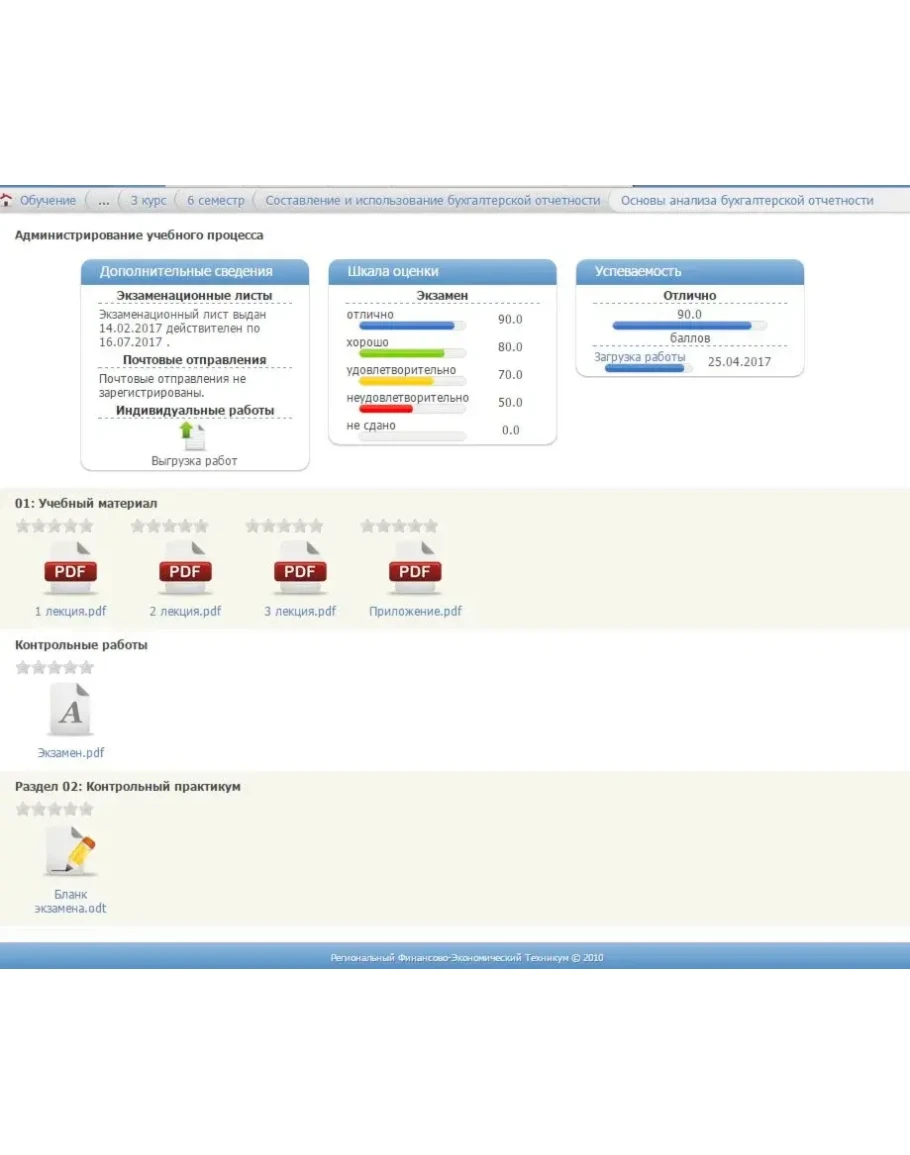Open Составление и использование бухгалтерской отчетности breadcrumb
This screenshot has width=910, height=1155.
pyautogui.click(x=432, y=200)
